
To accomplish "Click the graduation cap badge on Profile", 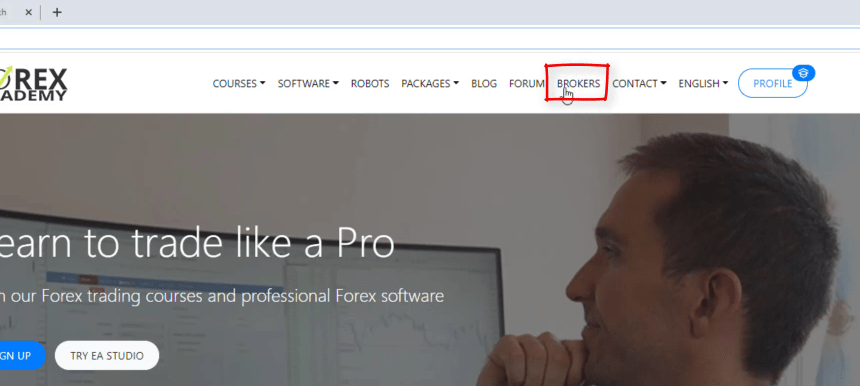I will coord(804,73).
